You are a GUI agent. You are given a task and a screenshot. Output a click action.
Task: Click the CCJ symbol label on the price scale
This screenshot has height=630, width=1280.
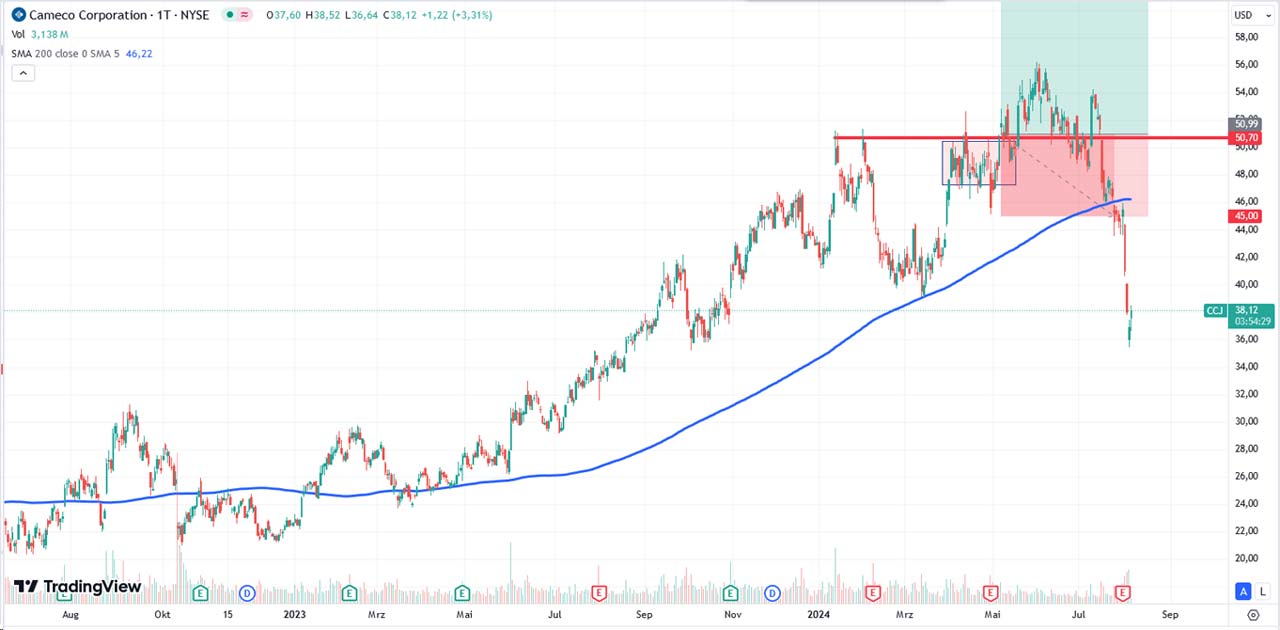(1214, 311)
